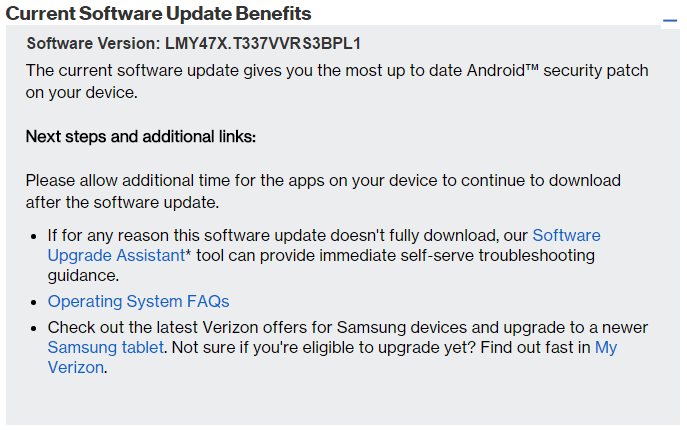The image size is (687, 430).
Task: Go to the My Verizon link
Action: [x=606, y=347]
